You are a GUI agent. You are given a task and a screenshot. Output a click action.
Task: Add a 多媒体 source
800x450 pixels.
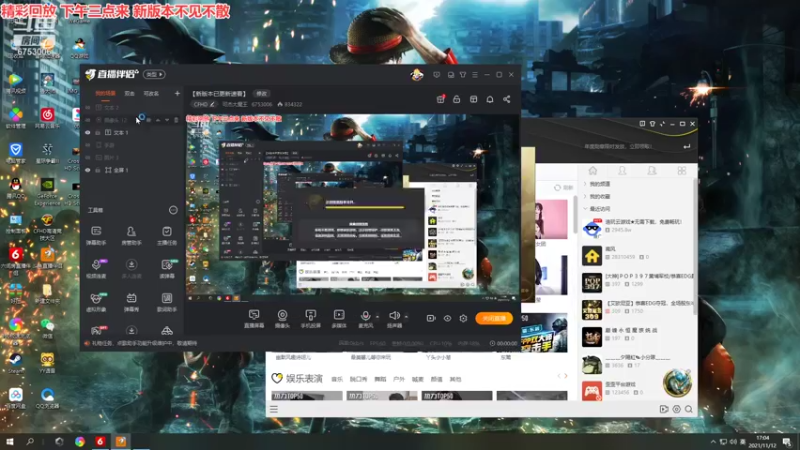click(339, 318)
